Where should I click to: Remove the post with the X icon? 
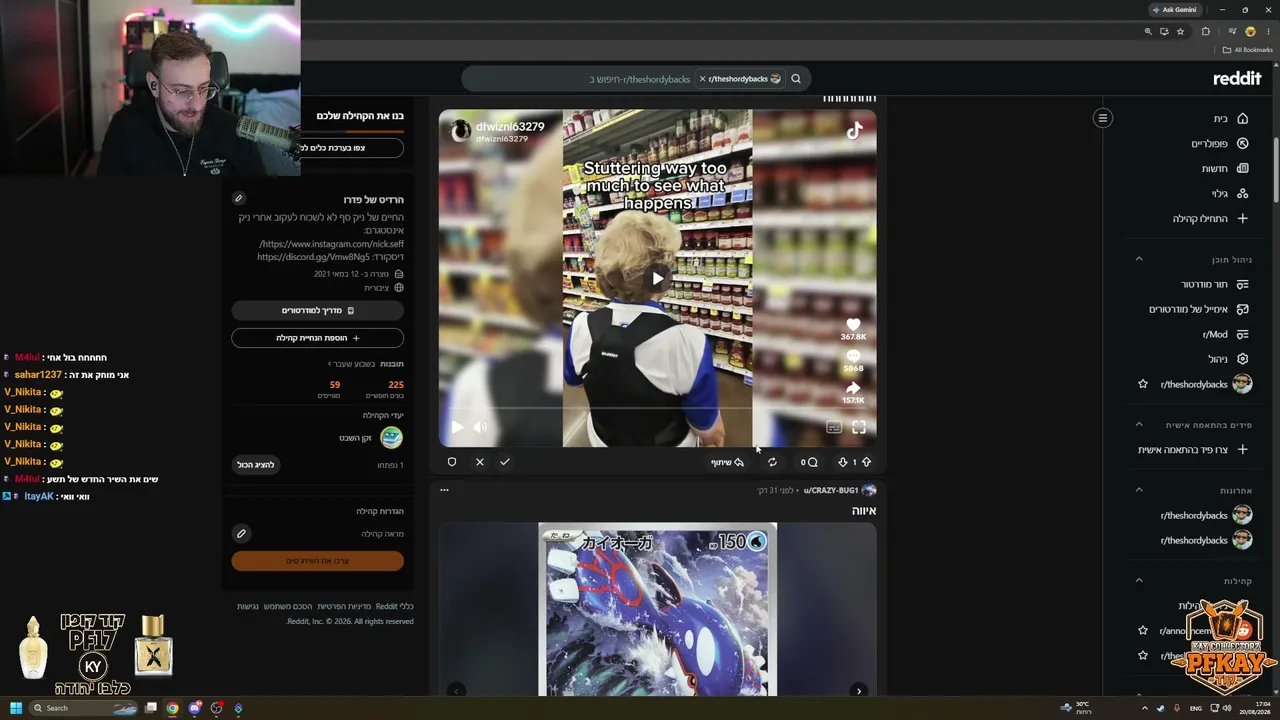pyautogui.click(x=480, y=462)
